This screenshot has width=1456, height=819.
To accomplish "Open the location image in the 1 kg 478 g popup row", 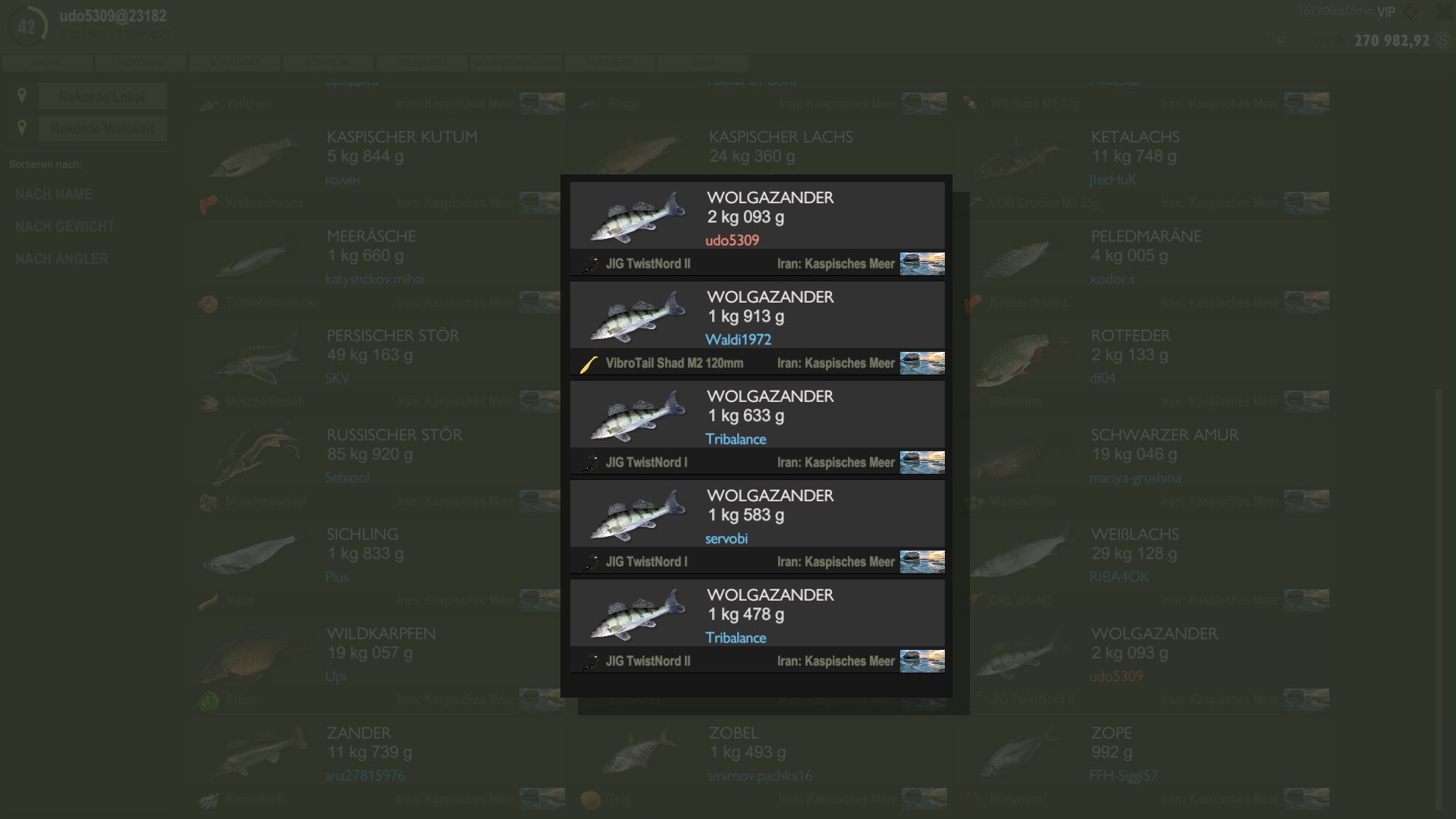I will tap(922, 661).
